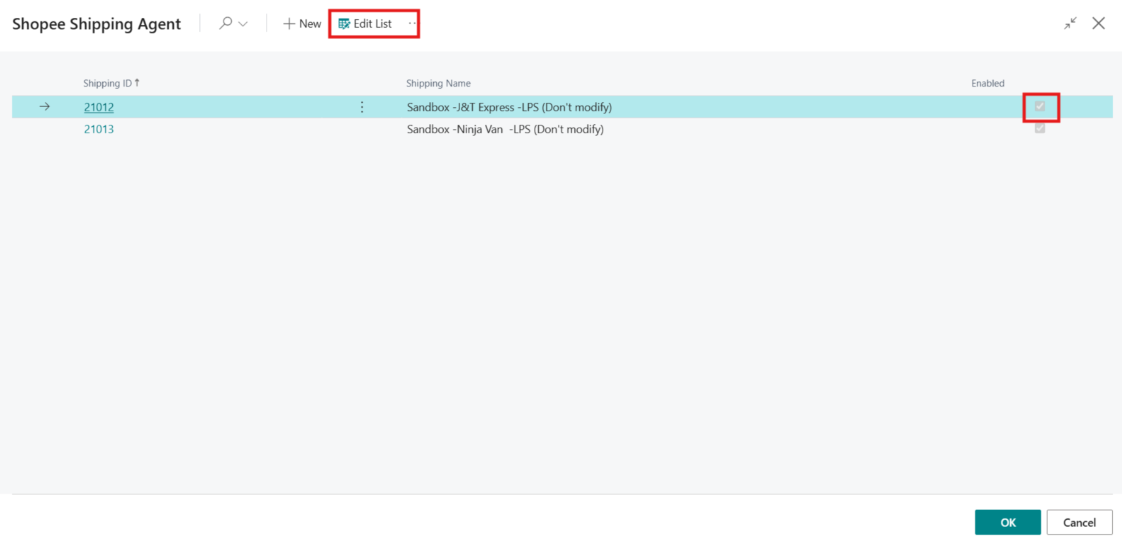
Task: Show row options for 21012
Action: [x=361, y=107]
